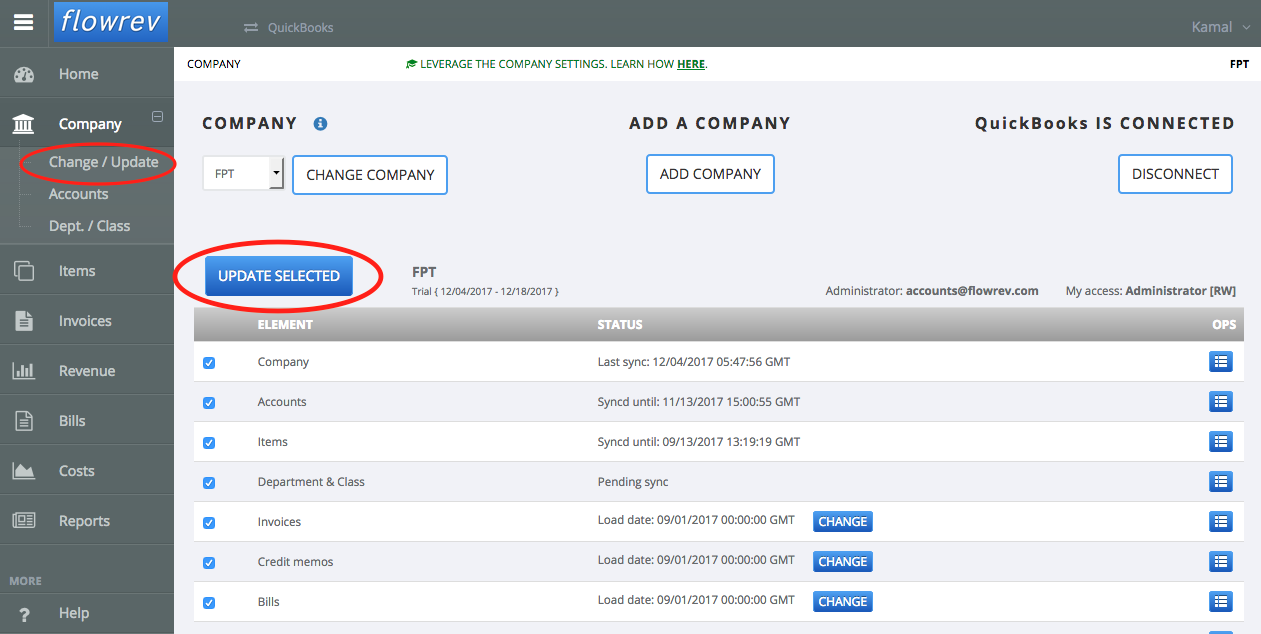1261x634 pixels.
Task: Open ops list icon for Company row
Action: (x=1221, y=362)
